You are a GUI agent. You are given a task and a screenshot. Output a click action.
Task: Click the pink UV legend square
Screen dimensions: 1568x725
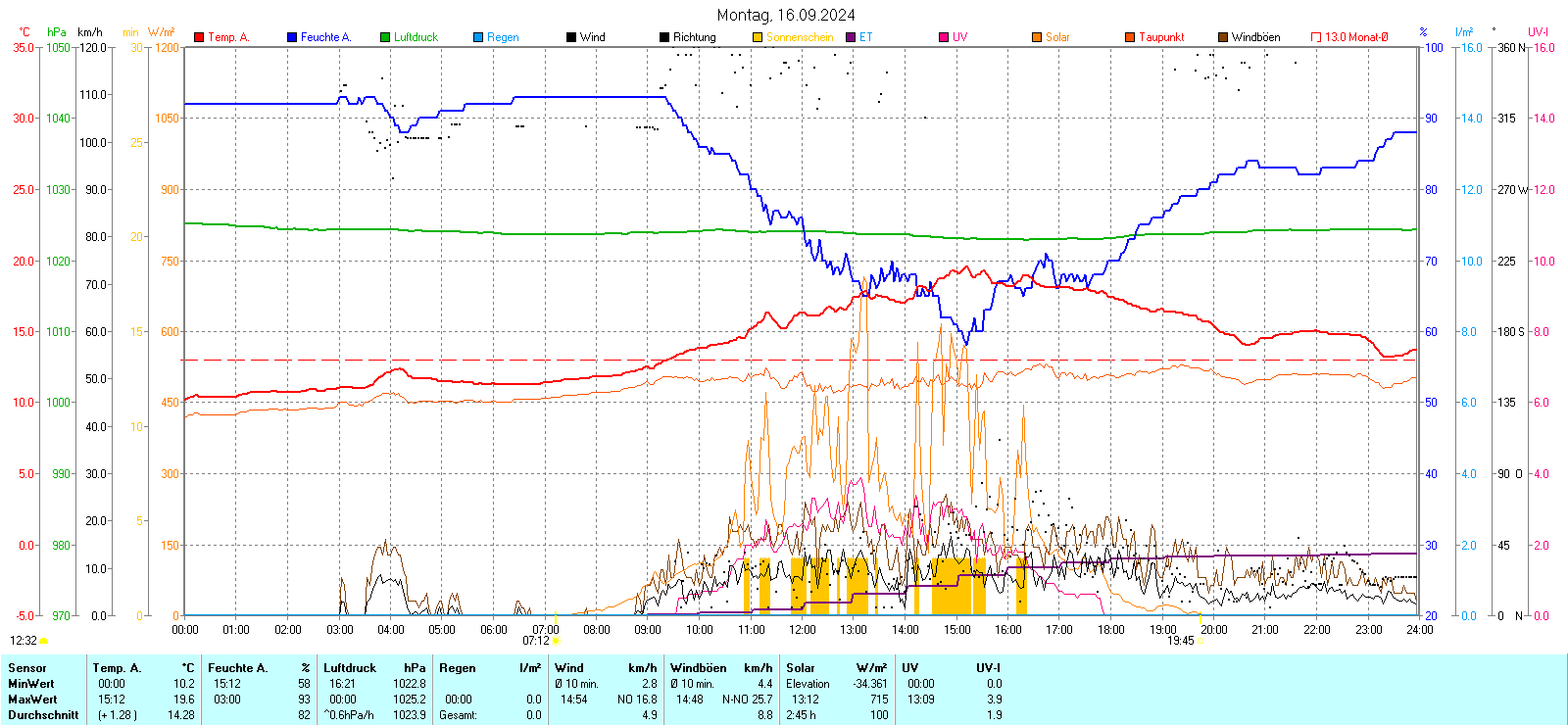(944, 37)
